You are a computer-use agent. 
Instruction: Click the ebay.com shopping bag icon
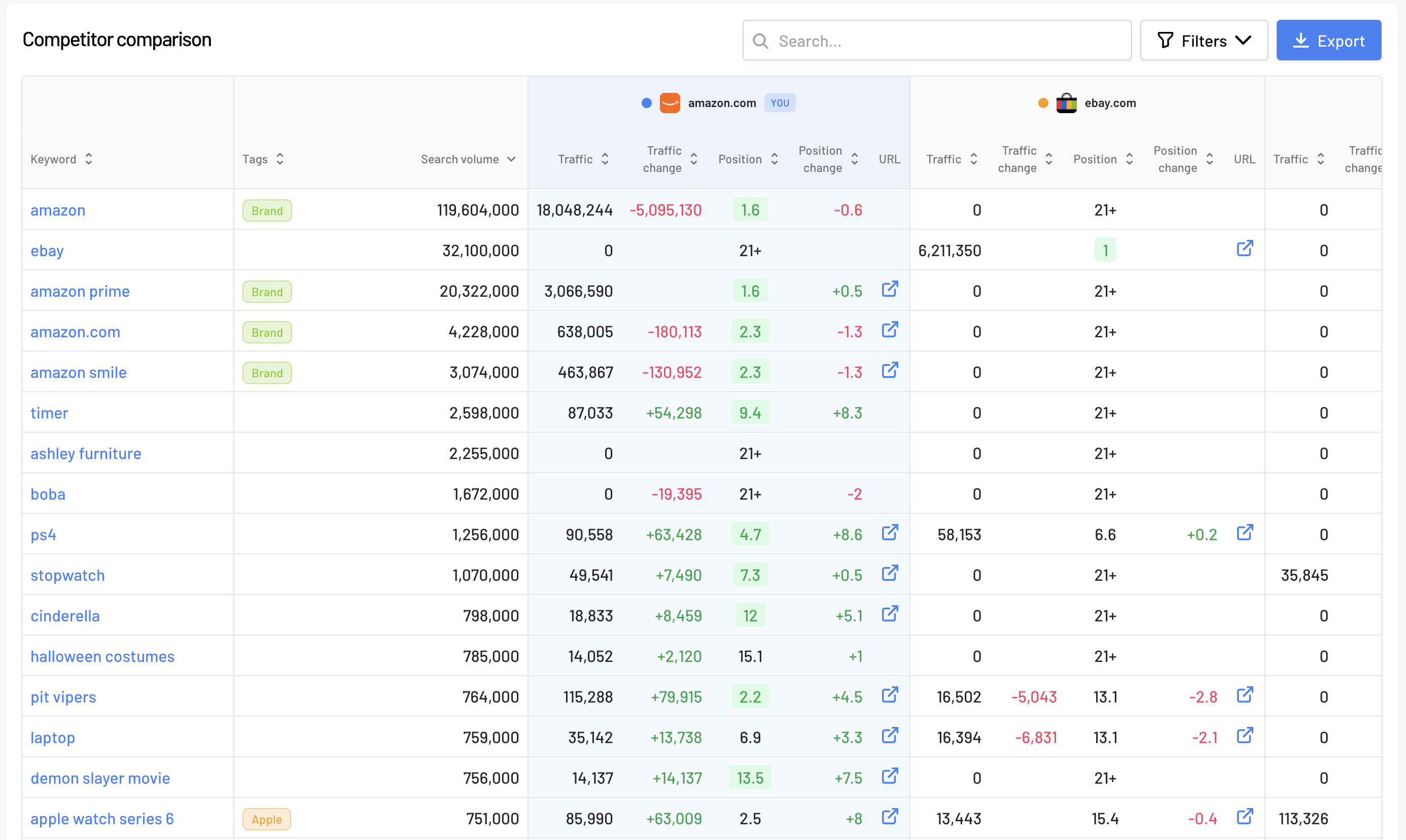click(x=1066, y=103)
